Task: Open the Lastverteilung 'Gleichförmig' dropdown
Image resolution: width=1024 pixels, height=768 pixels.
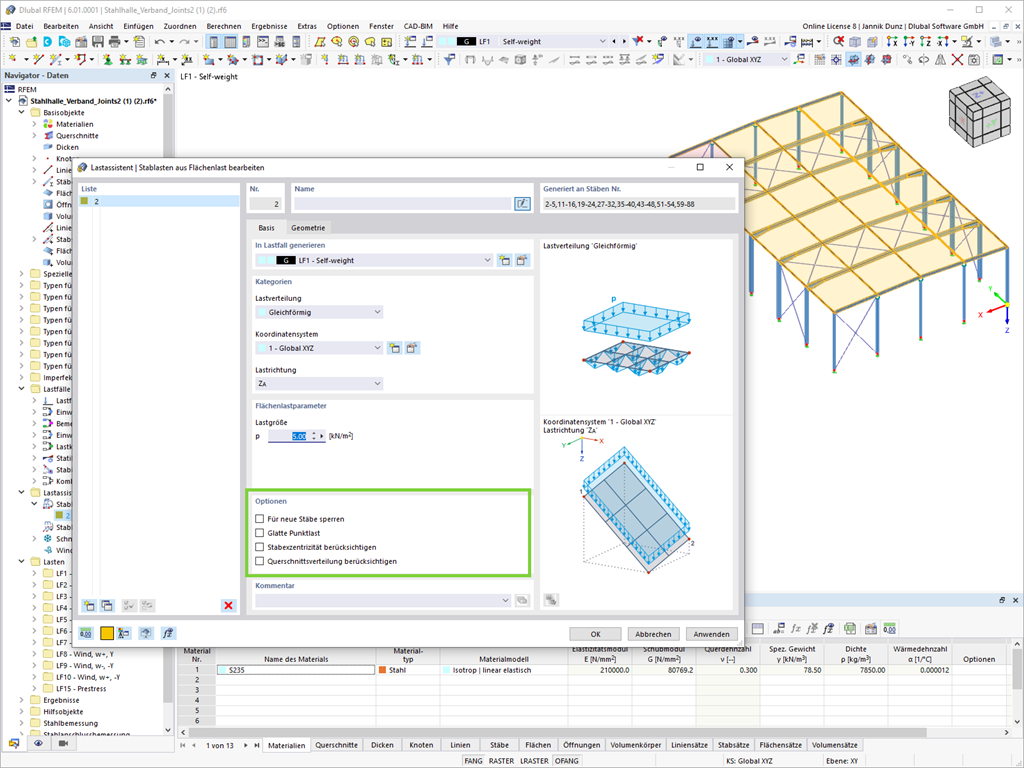Action: pos(319,312)
